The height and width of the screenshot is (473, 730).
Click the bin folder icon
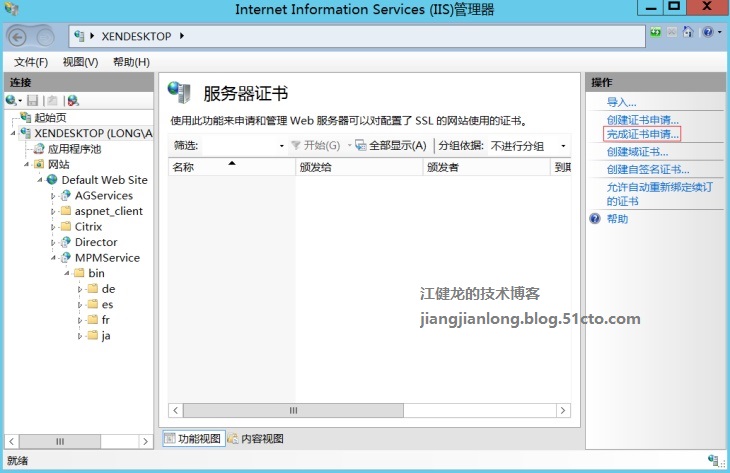coord(79,273)
